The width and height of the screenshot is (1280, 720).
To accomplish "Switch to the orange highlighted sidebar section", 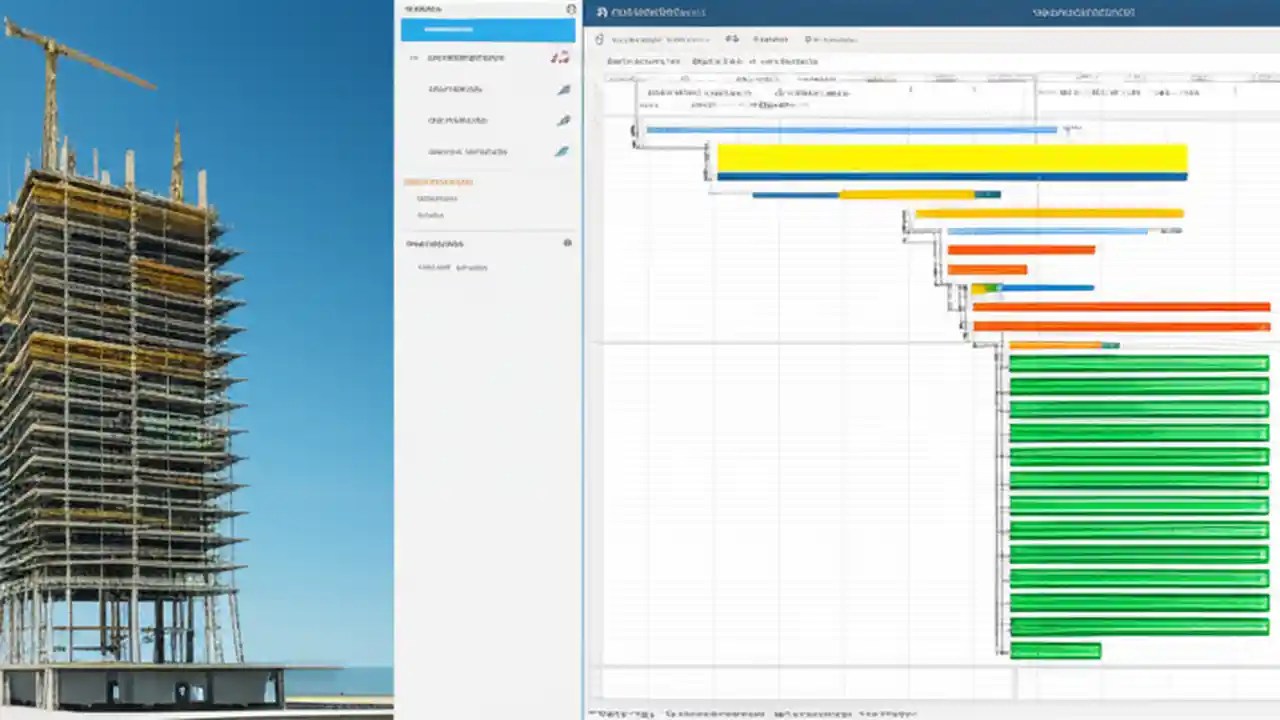I will tap(438, 181).
